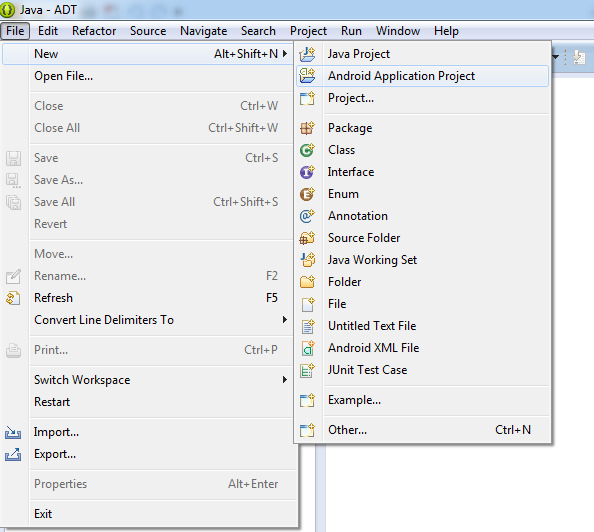The height and width of the screenshot is (532, 594).
Task: Open the Navigate menu
Action: click(x=204, y=31)
